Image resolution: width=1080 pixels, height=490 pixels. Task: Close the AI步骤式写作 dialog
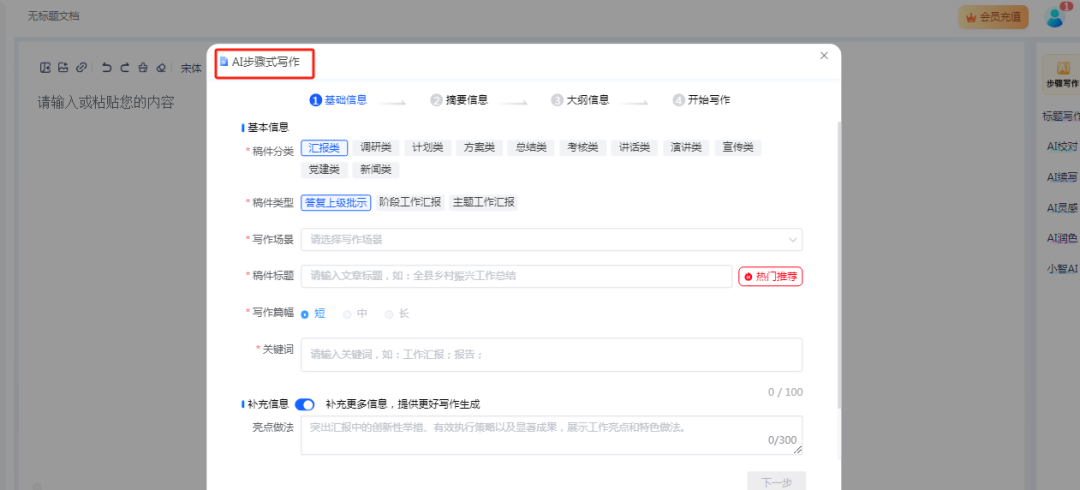pyautogui.click(x=824, y=56)
